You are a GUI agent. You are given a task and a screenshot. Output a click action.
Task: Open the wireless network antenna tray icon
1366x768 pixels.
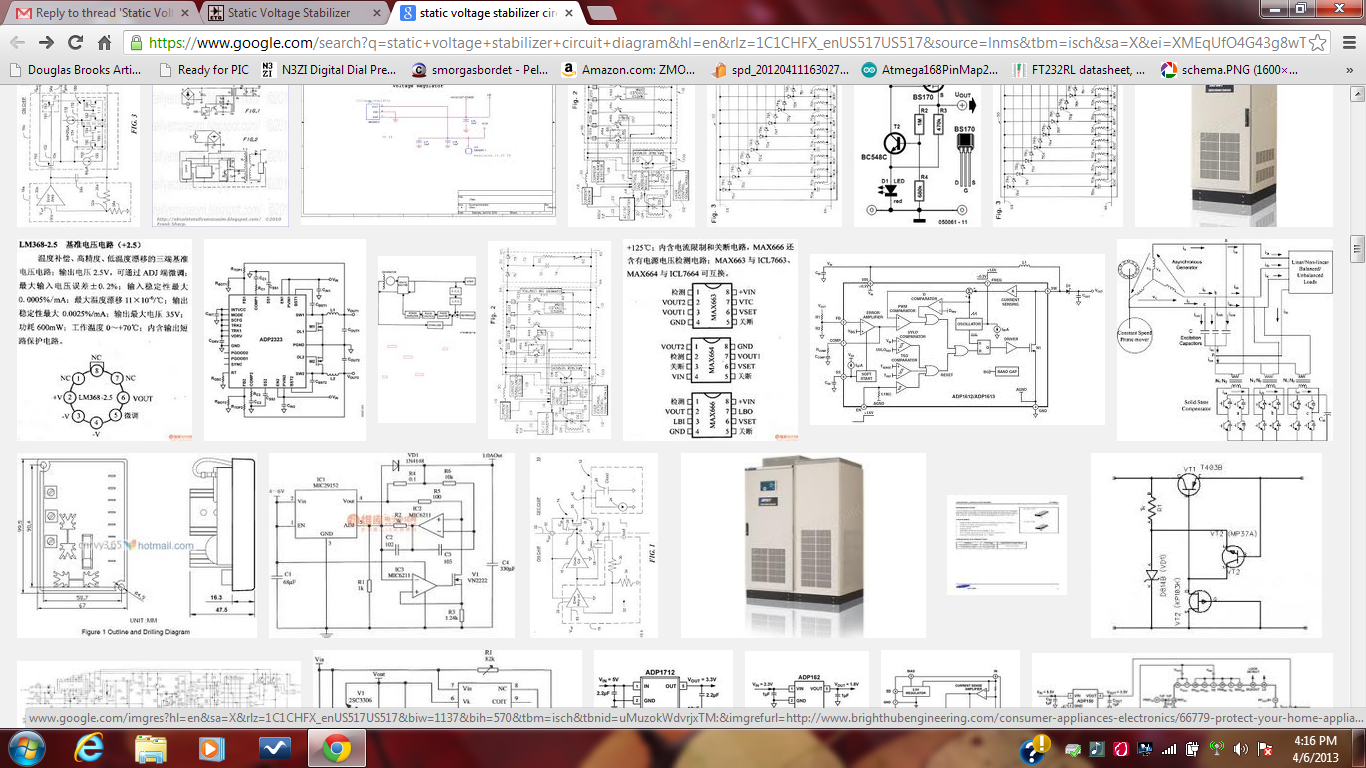1218,749
